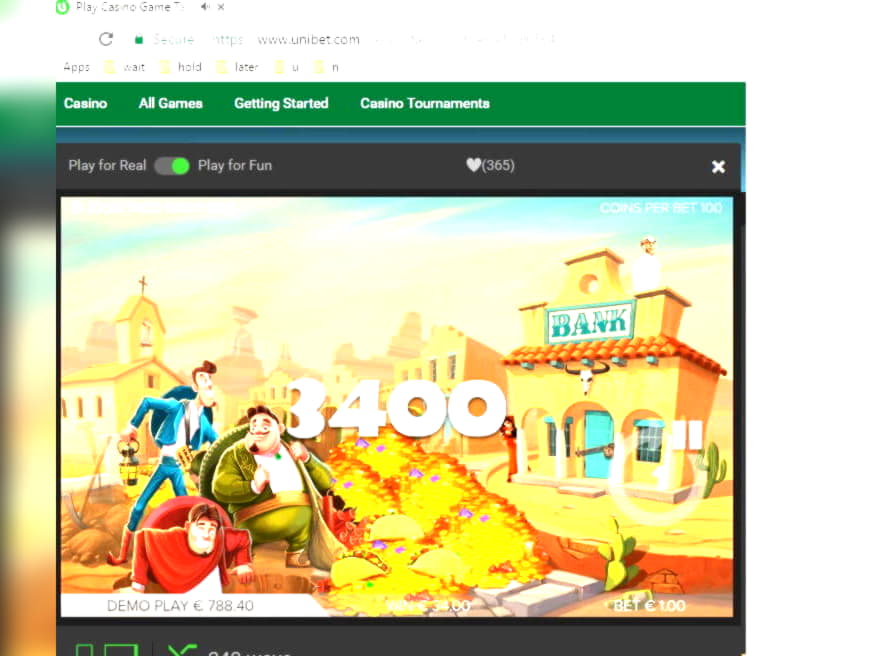The width and height of the screenshot is (875, 656).
Task: Reload the page with the refresh icon
Action: [x=106, y=39]
